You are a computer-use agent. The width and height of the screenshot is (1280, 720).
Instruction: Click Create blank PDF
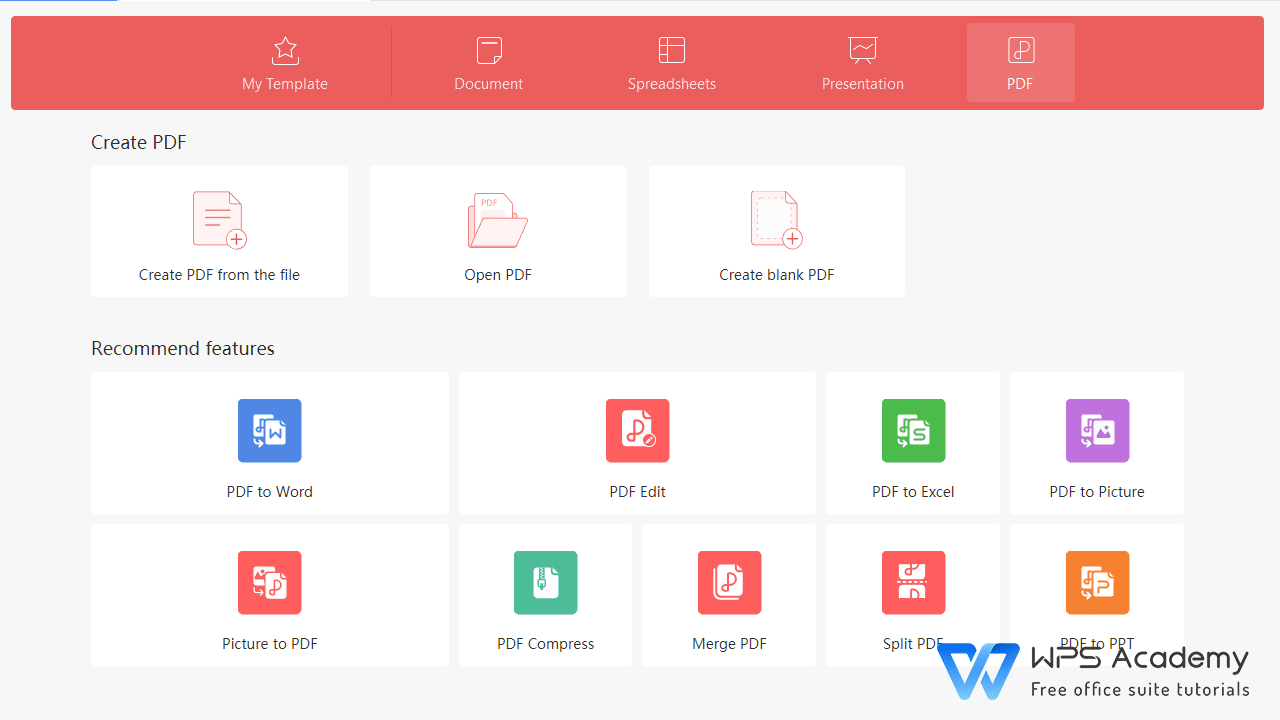[x=776, y=231]
